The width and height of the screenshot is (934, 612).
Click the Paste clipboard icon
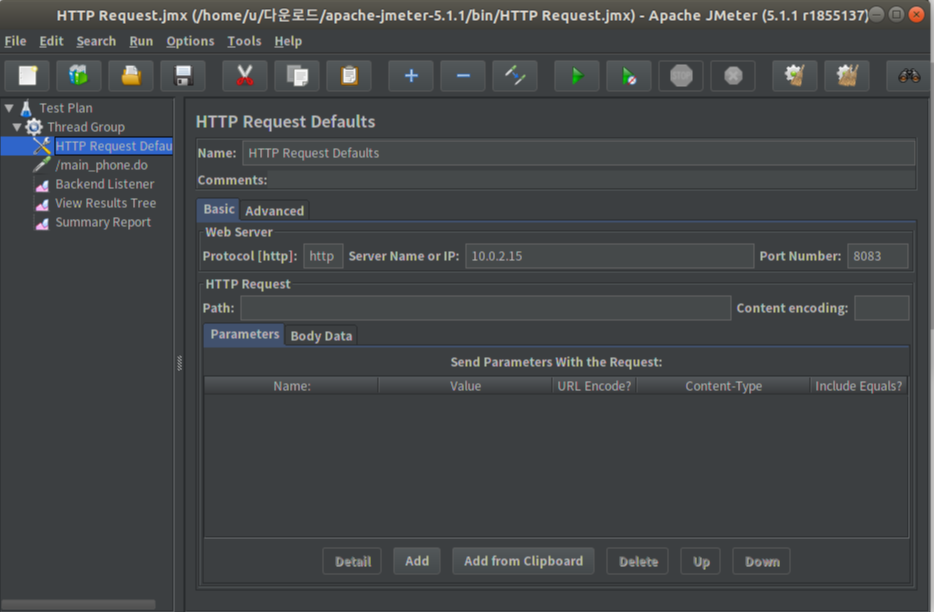coord(349,76)
